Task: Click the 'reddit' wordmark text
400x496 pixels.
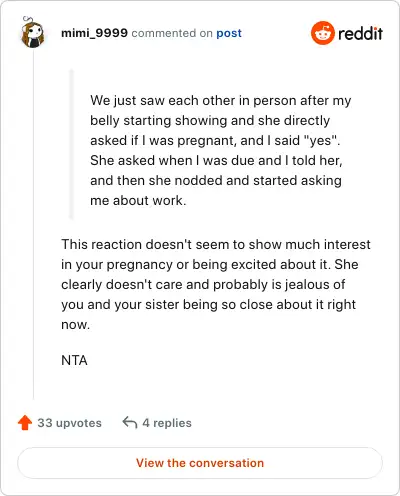Action: [x=360, y=34]
